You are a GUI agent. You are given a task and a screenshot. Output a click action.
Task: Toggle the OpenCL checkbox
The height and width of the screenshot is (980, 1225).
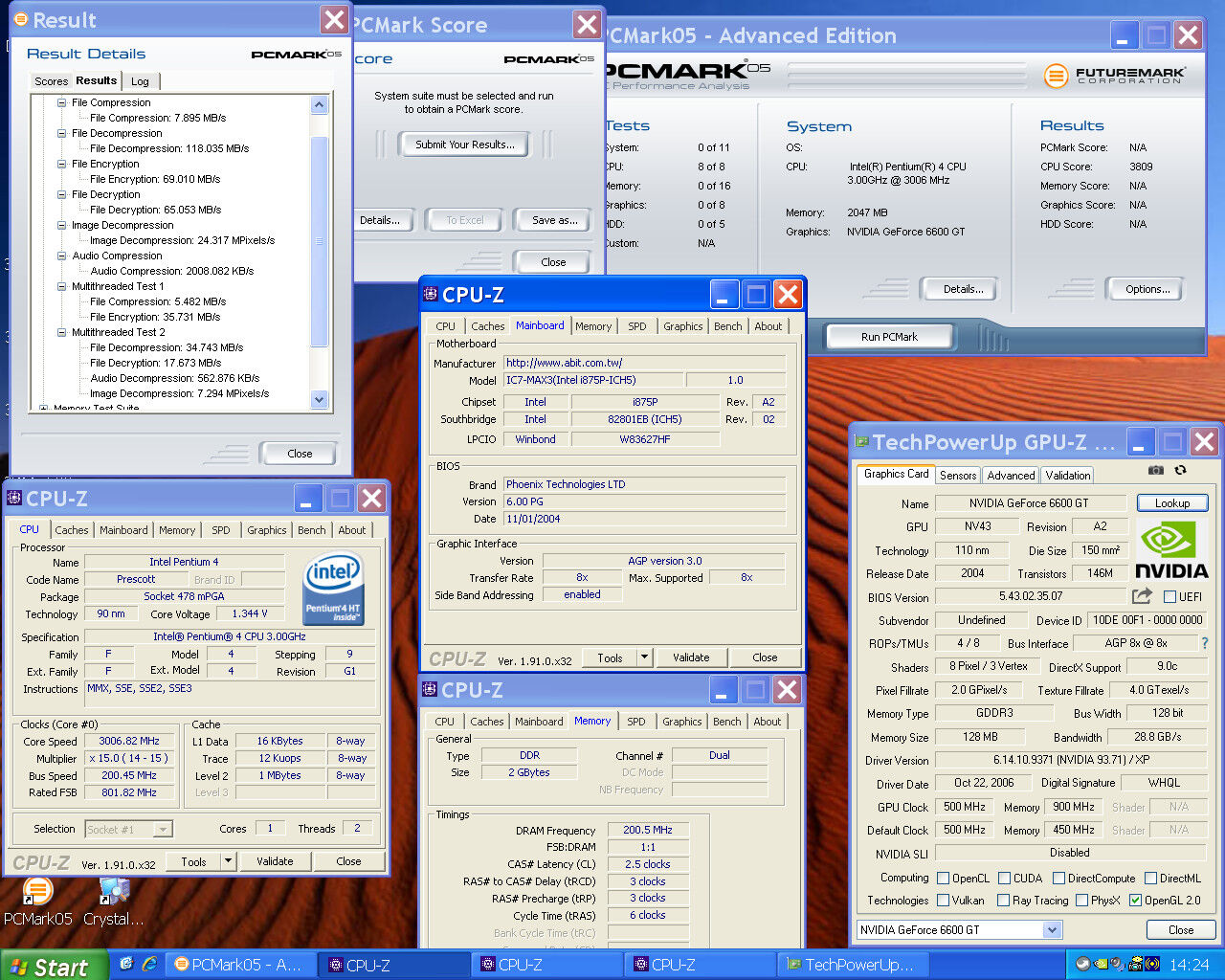click(944, 878)
